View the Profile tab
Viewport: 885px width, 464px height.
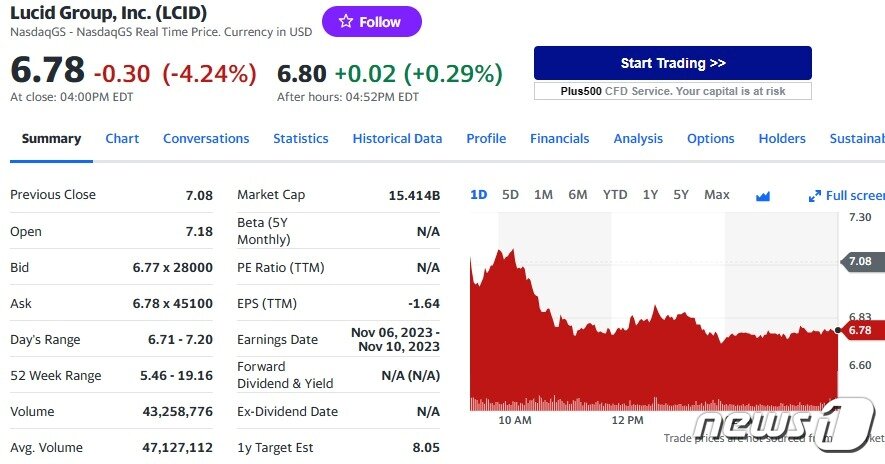486,139
